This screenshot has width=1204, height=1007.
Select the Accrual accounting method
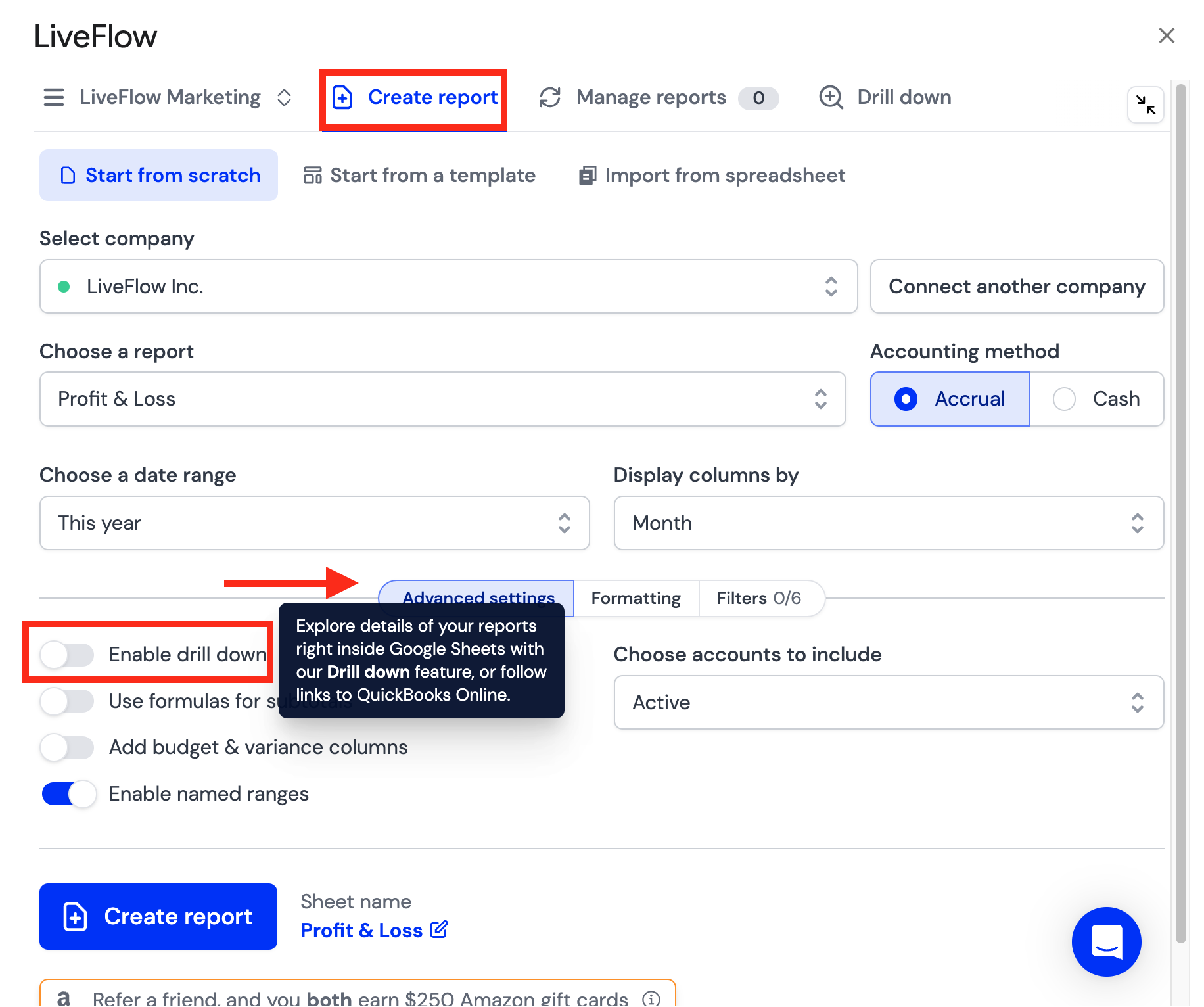click(x=950, y=399)
